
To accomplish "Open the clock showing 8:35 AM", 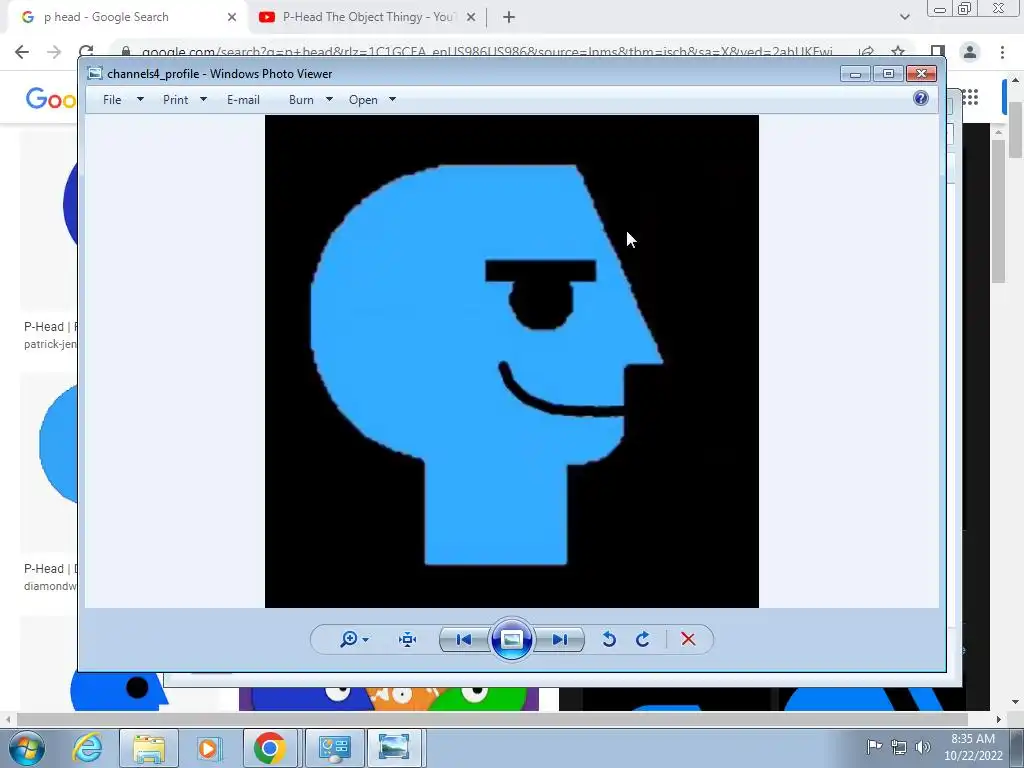I will pos(973,747).
